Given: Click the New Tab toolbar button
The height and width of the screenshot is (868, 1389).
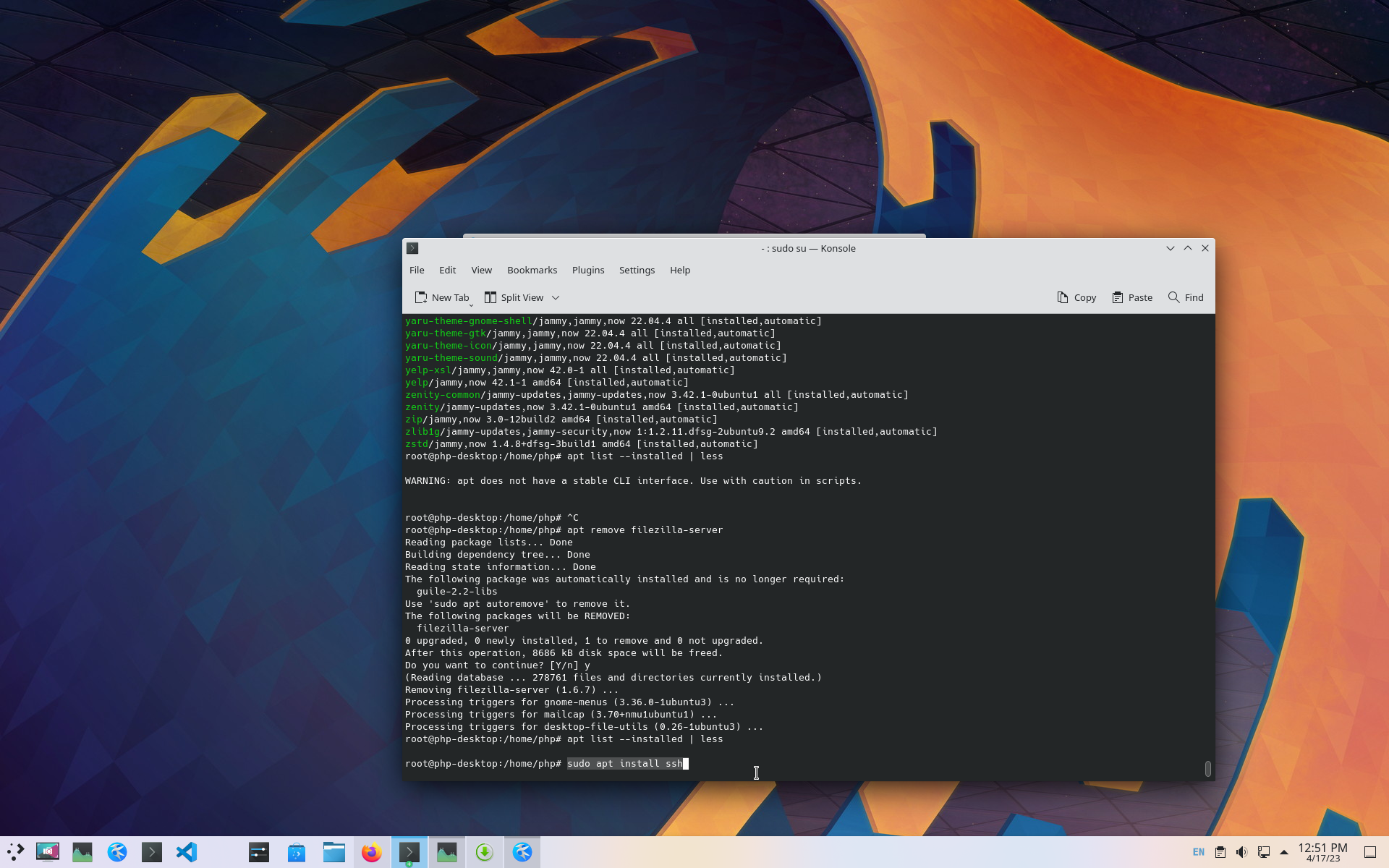Looking at the screenshot, I should click(x=441, y=297).
